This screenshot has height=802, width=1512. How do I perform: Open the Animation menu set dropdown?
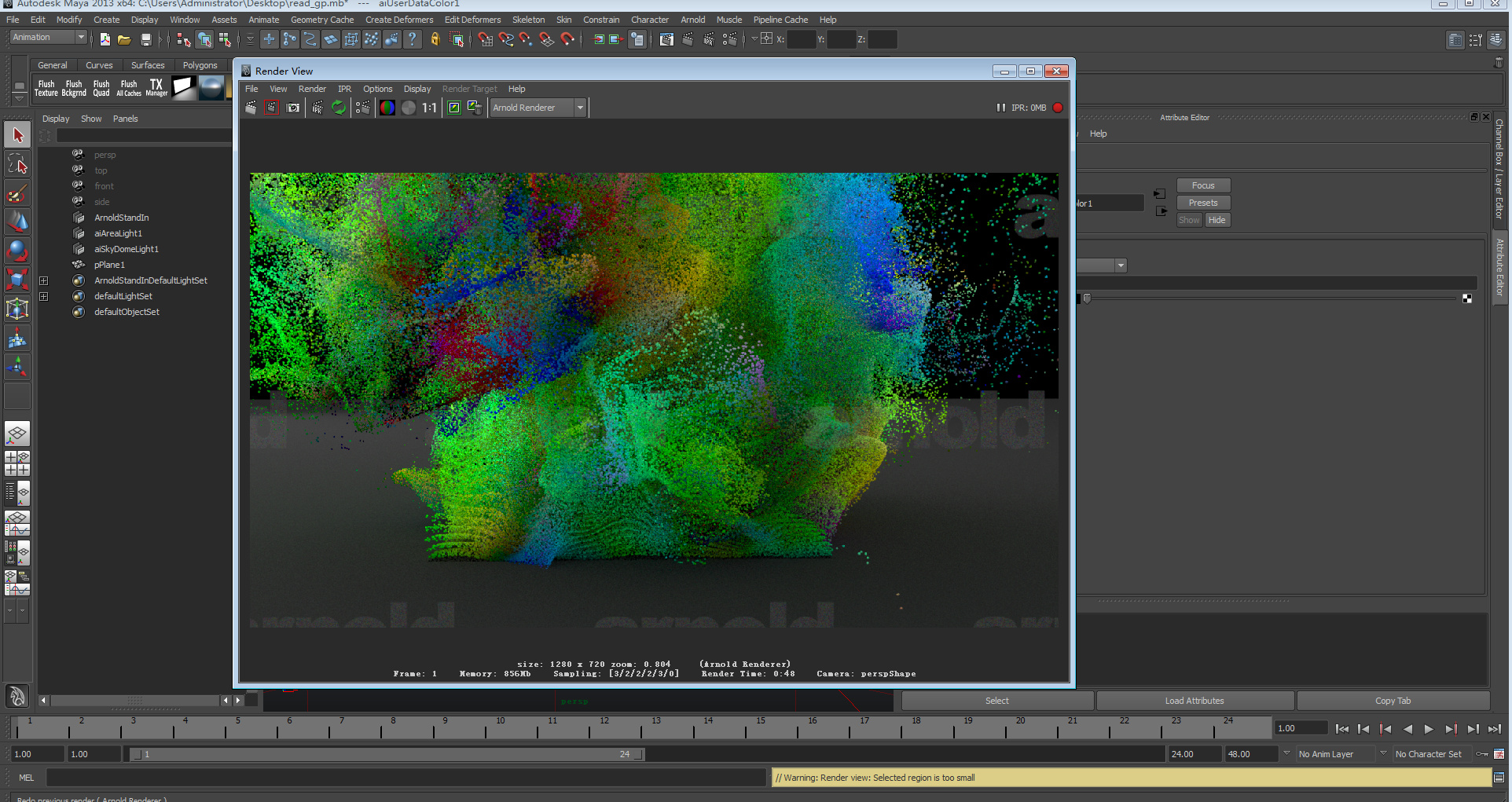pyautogui.click(x=49, y=38)
